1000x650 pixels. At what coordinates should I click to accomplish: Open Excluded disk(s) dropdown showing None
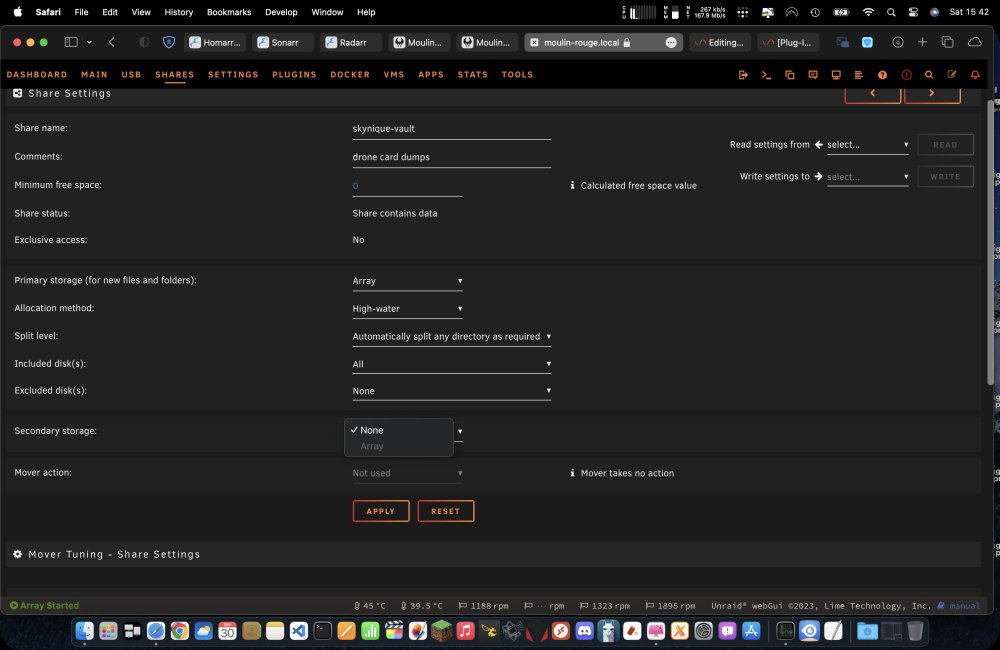pos(452,391)
